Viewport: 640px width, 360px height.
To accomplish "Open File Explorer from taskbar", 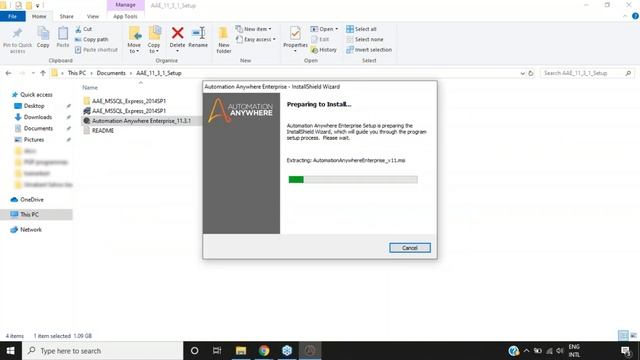I will [x=241, y=351].
